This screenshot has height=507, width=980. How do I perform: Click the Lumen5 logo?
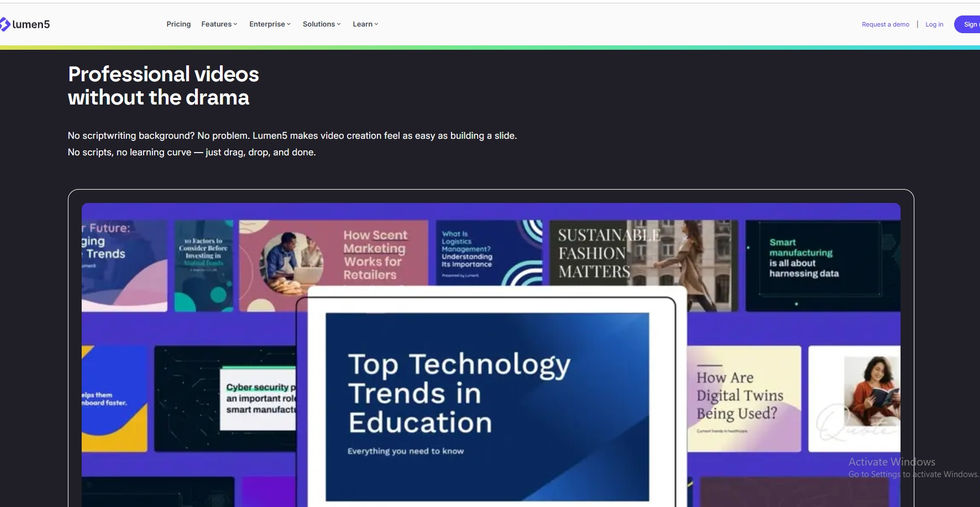coord(24,24)
